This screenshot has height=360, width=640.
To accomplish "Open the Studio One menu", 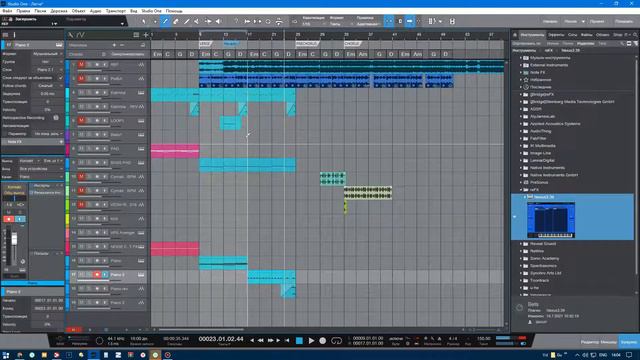I will (151, 11).
